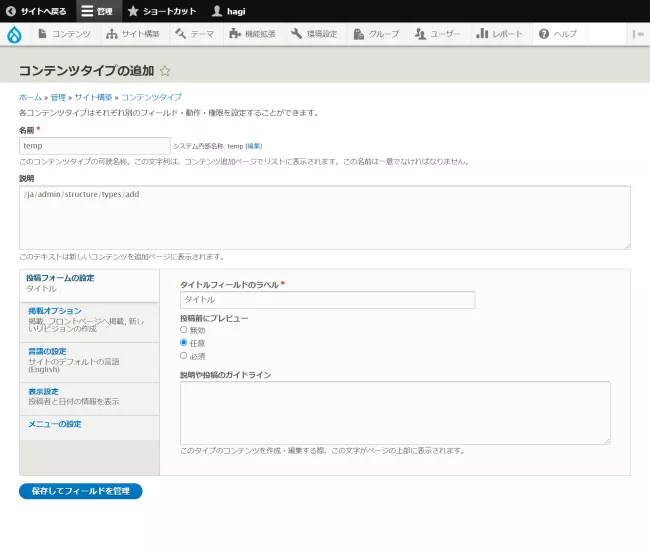
Task: Click the サイトへ戻る link
Action: [x=44, y=12]
